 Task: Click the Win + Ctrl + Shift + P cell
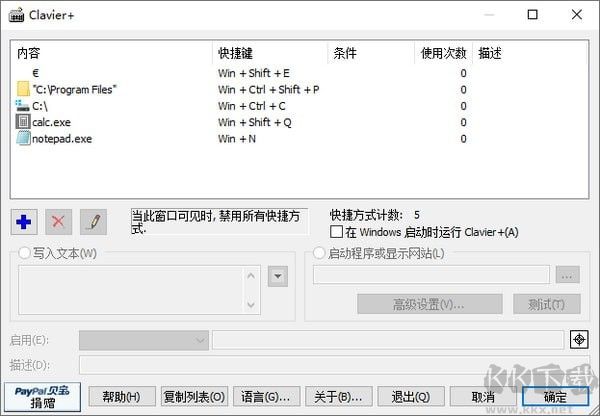(x=269, y=90)
